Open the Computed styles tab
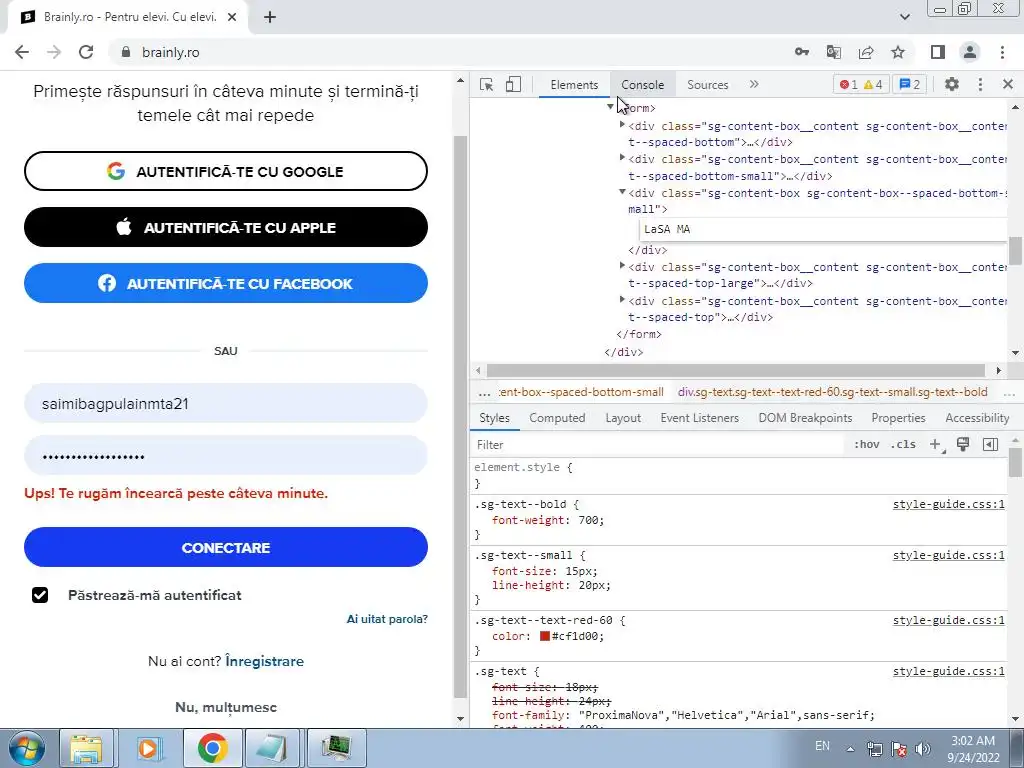Viewport: 1024px width, 768px height. [x=557, y=418]
